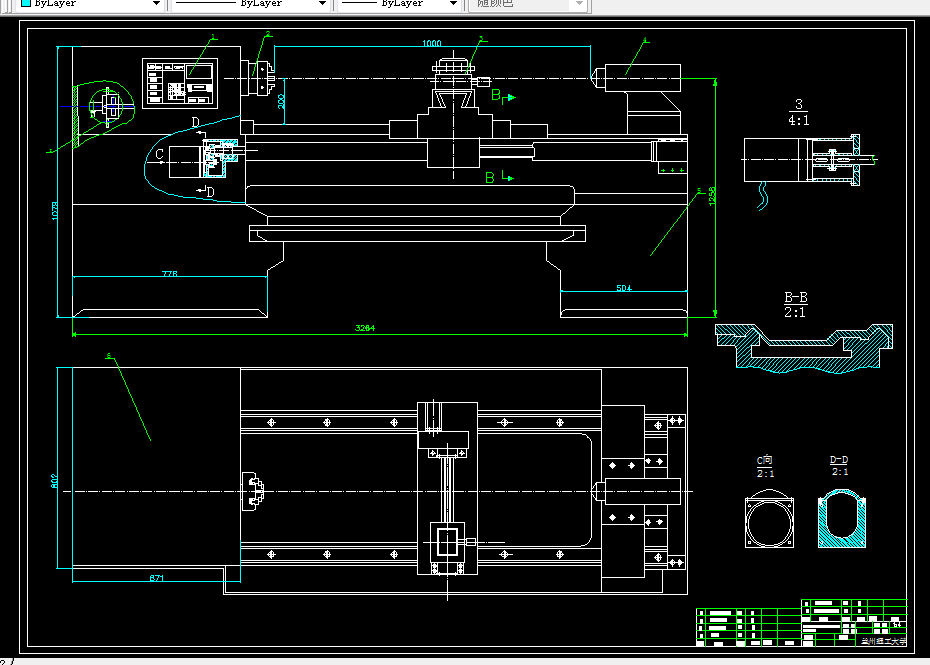Select the 200 vertical dimension text
The width and height of the screenshot is (930, 665).
point(281,101)
